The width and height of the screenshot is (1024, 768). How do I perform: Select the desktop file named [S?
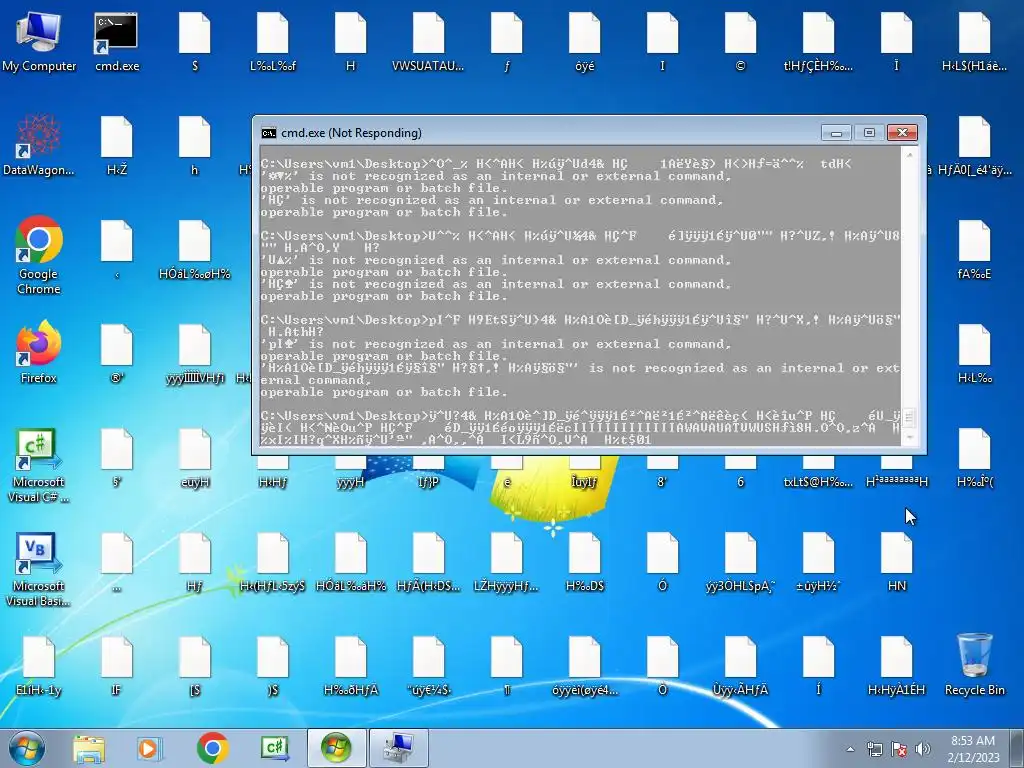click(195, 666)
